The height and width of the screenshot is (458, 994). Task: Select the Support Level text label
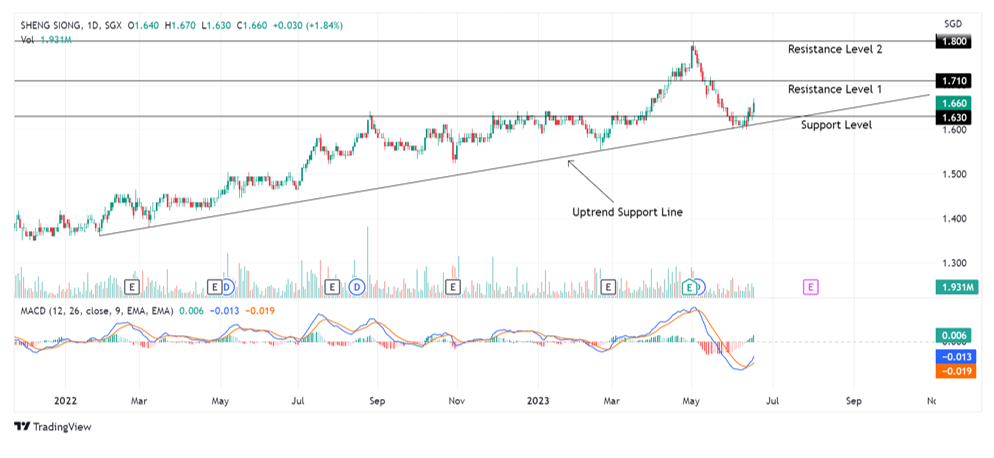[x=836, y=125]
